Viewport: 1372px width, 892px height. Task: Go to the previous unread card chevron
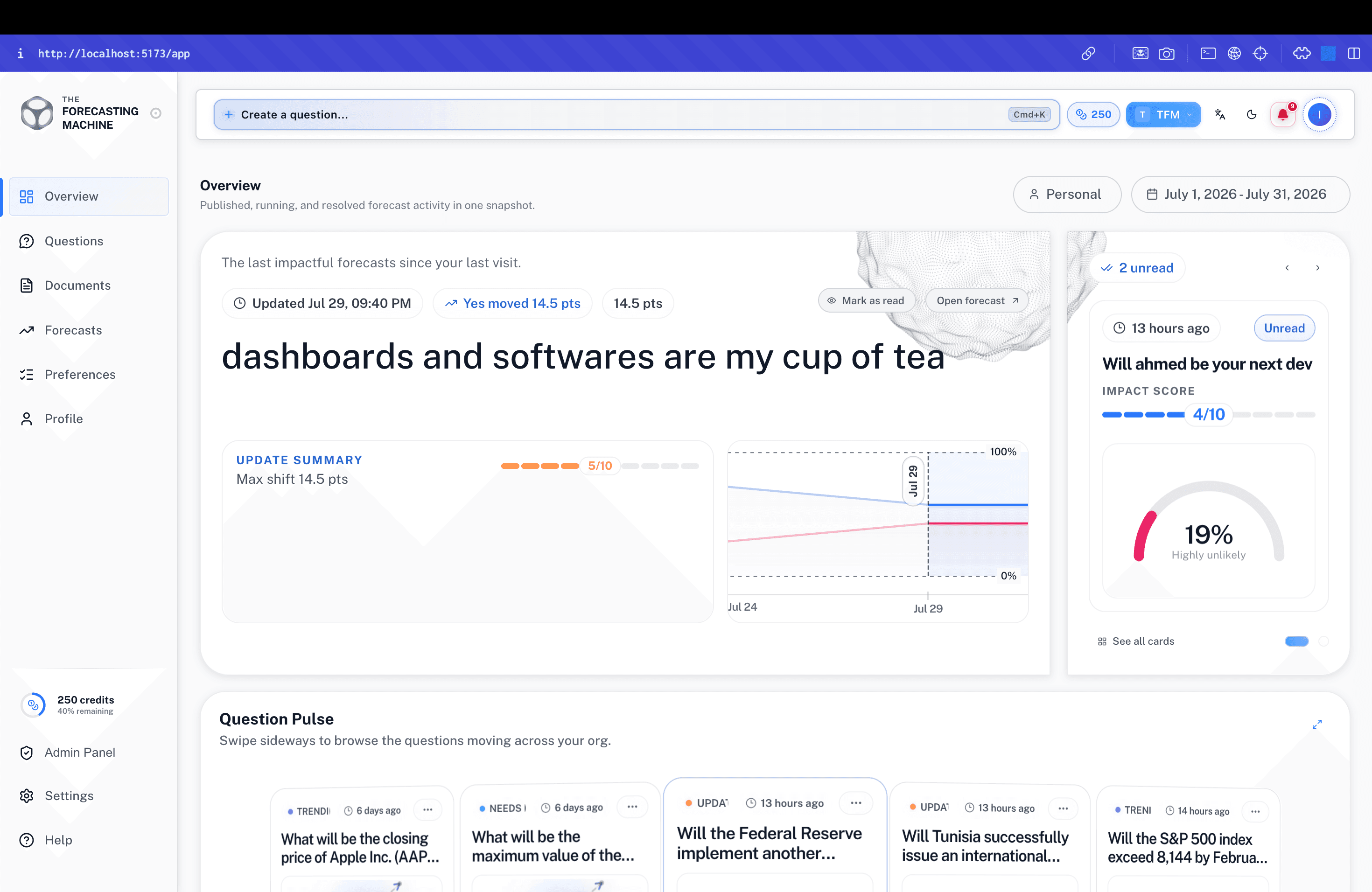(x=1287, y=268)
